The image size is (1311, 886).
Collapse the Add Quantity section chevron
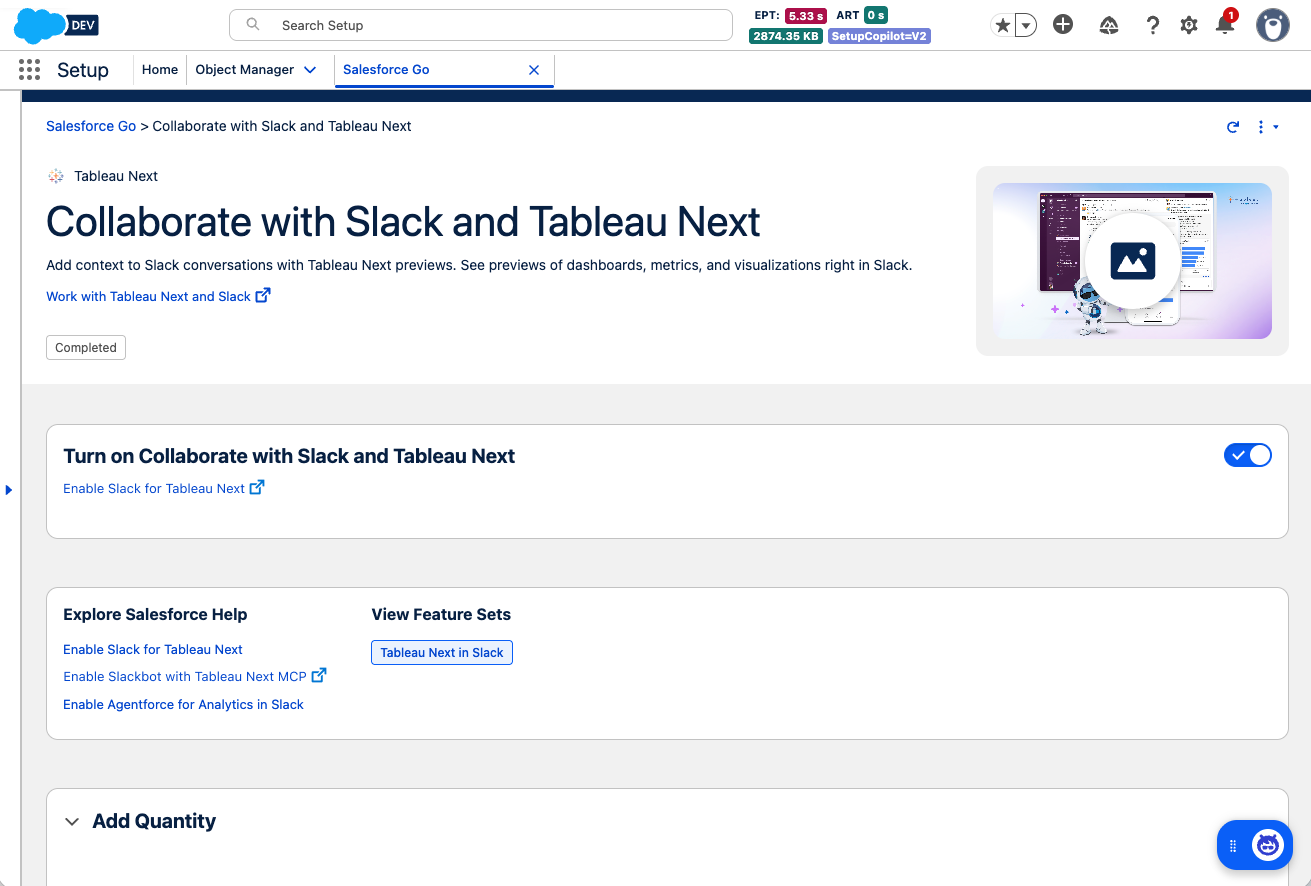coord(72,822)
